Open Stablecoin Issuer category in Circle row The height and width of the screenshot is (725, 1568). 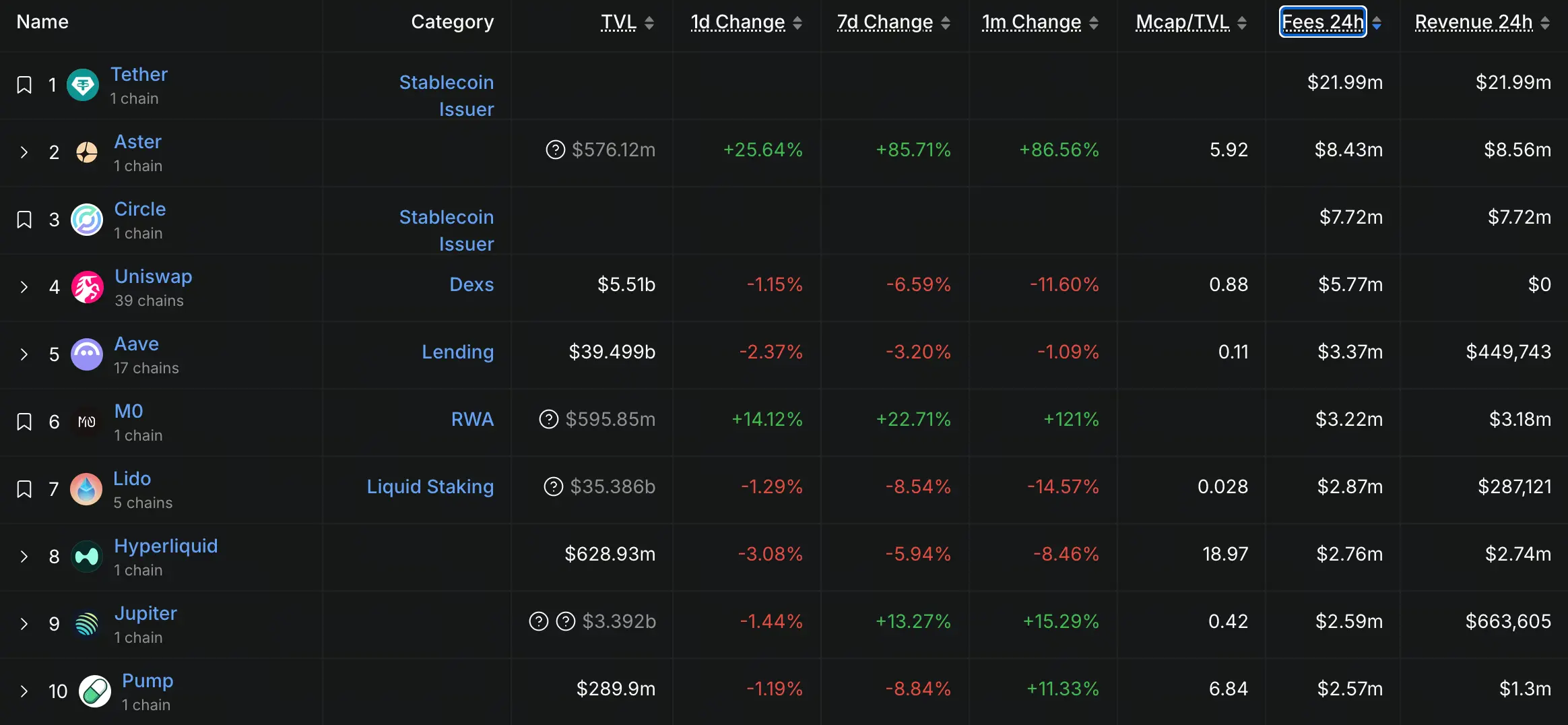click(447, 230)
